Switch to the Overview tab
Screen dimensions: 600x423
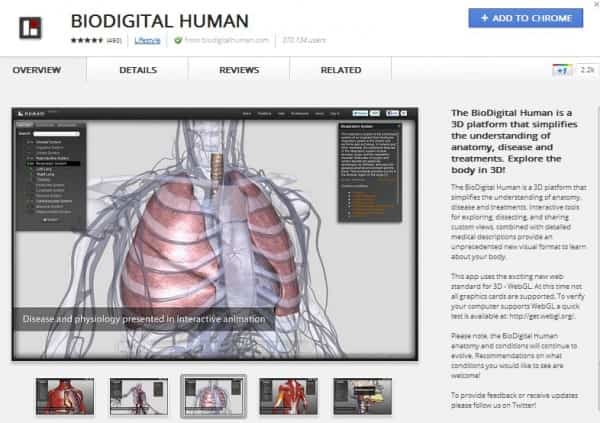tap(37, 71)
